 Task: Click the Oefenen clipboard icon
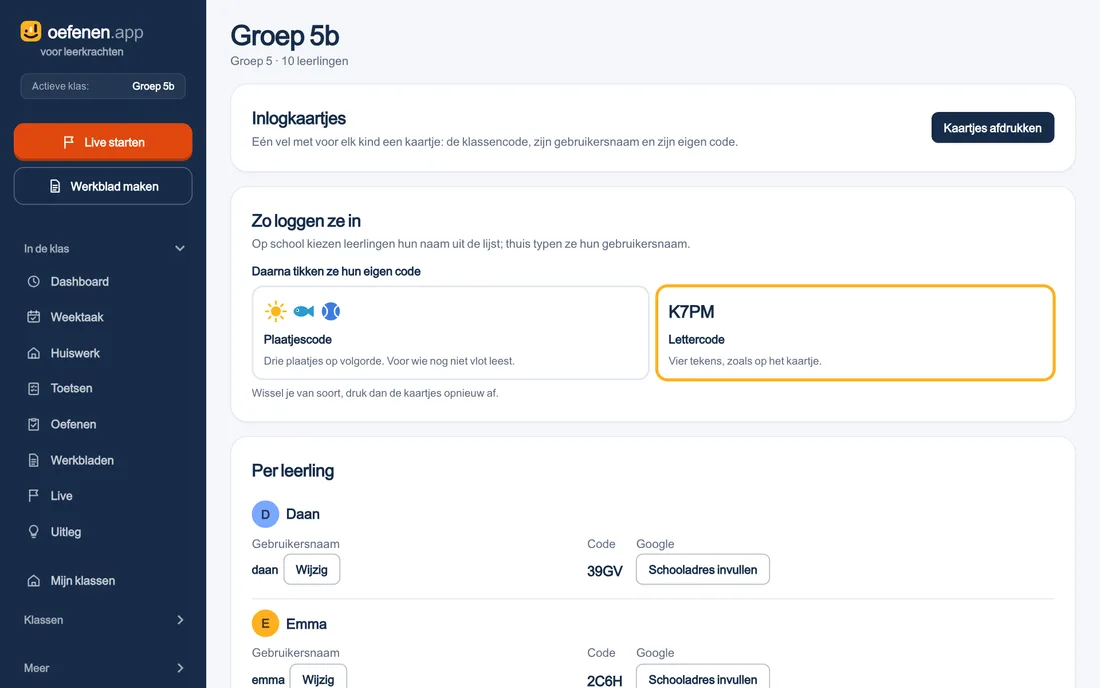point(34,424)
